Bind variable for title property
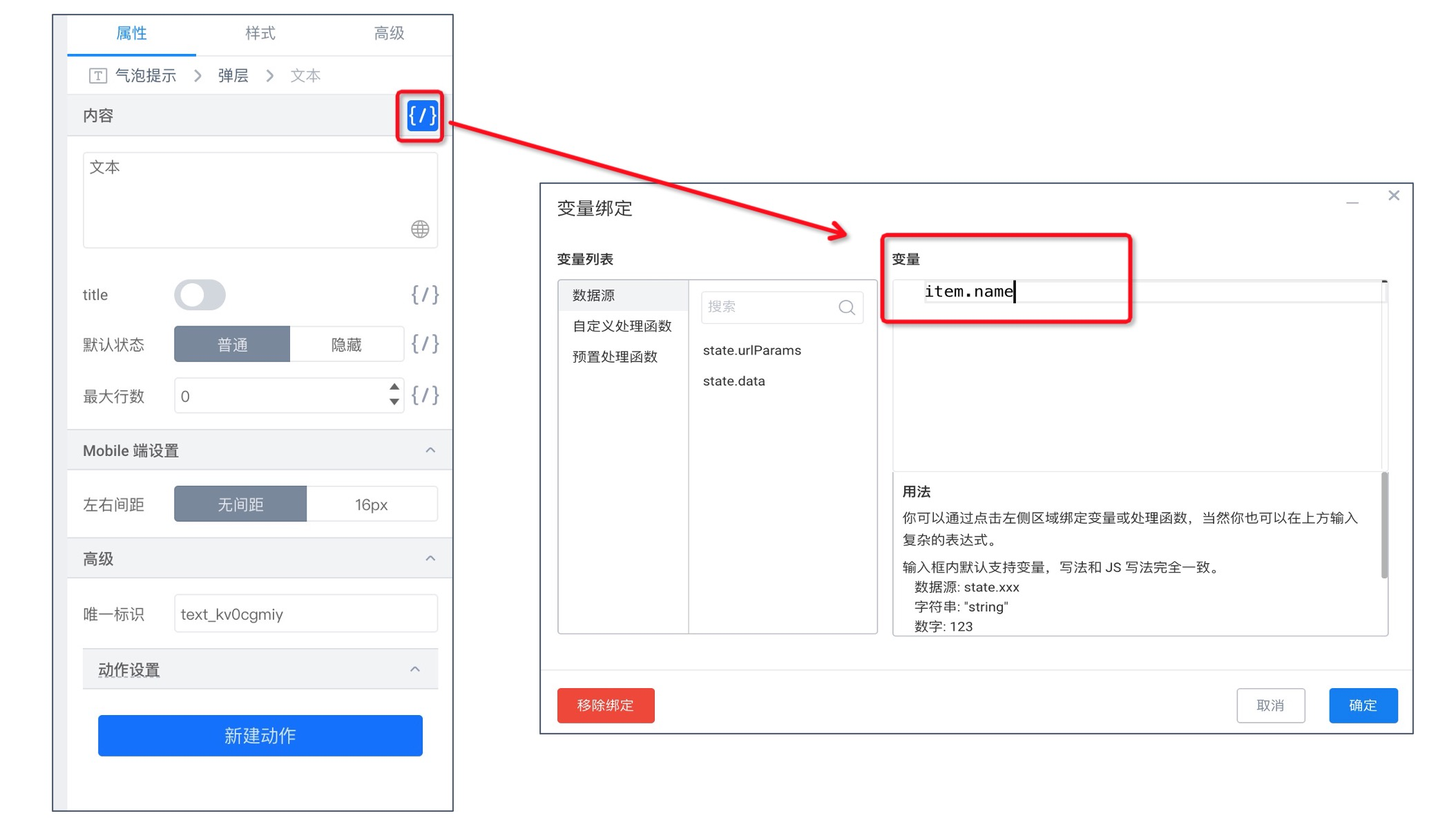1456x836 pixels. coord(425,295)
